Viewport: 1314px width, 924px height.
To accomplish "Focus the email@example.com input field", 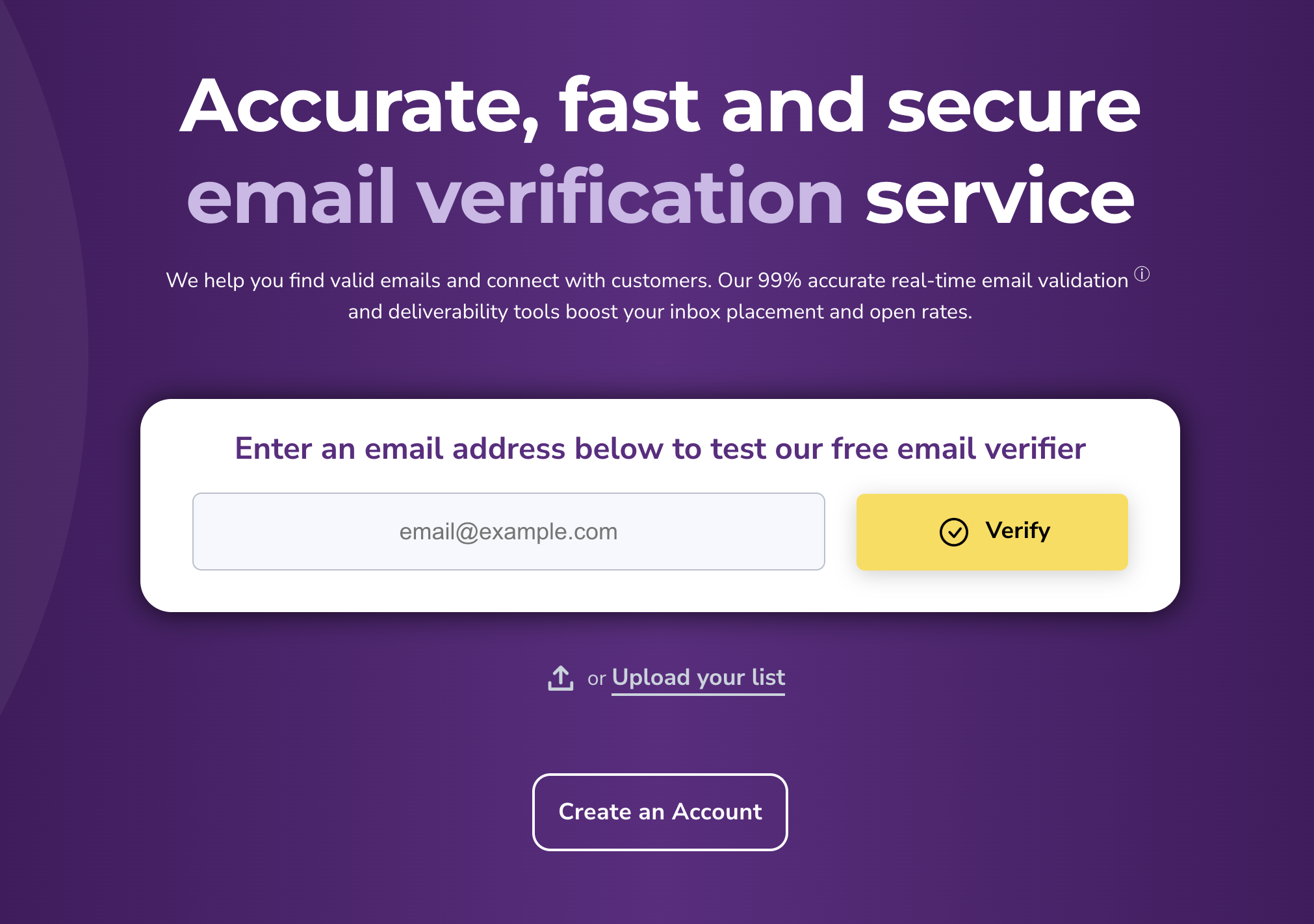I will (508, 532).
